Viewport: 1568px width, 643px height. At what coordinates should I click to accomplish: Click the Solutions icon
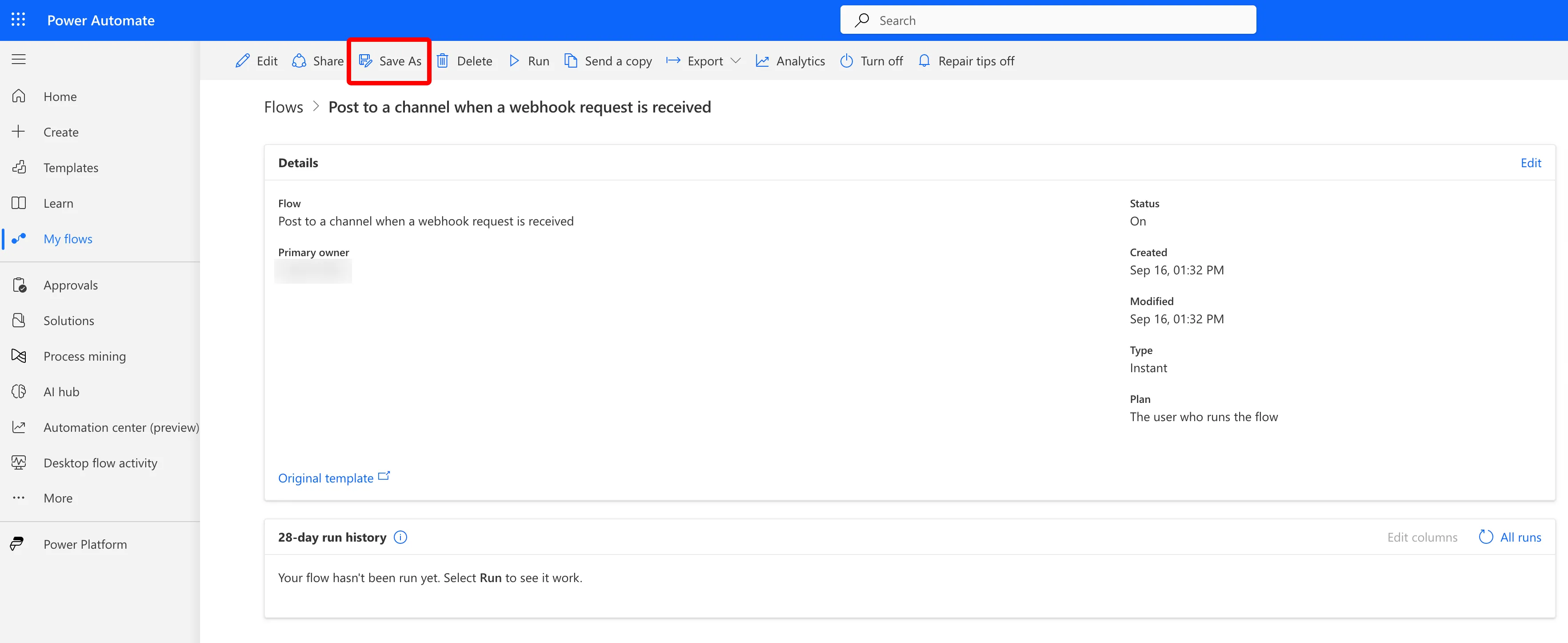click(19, 320)
